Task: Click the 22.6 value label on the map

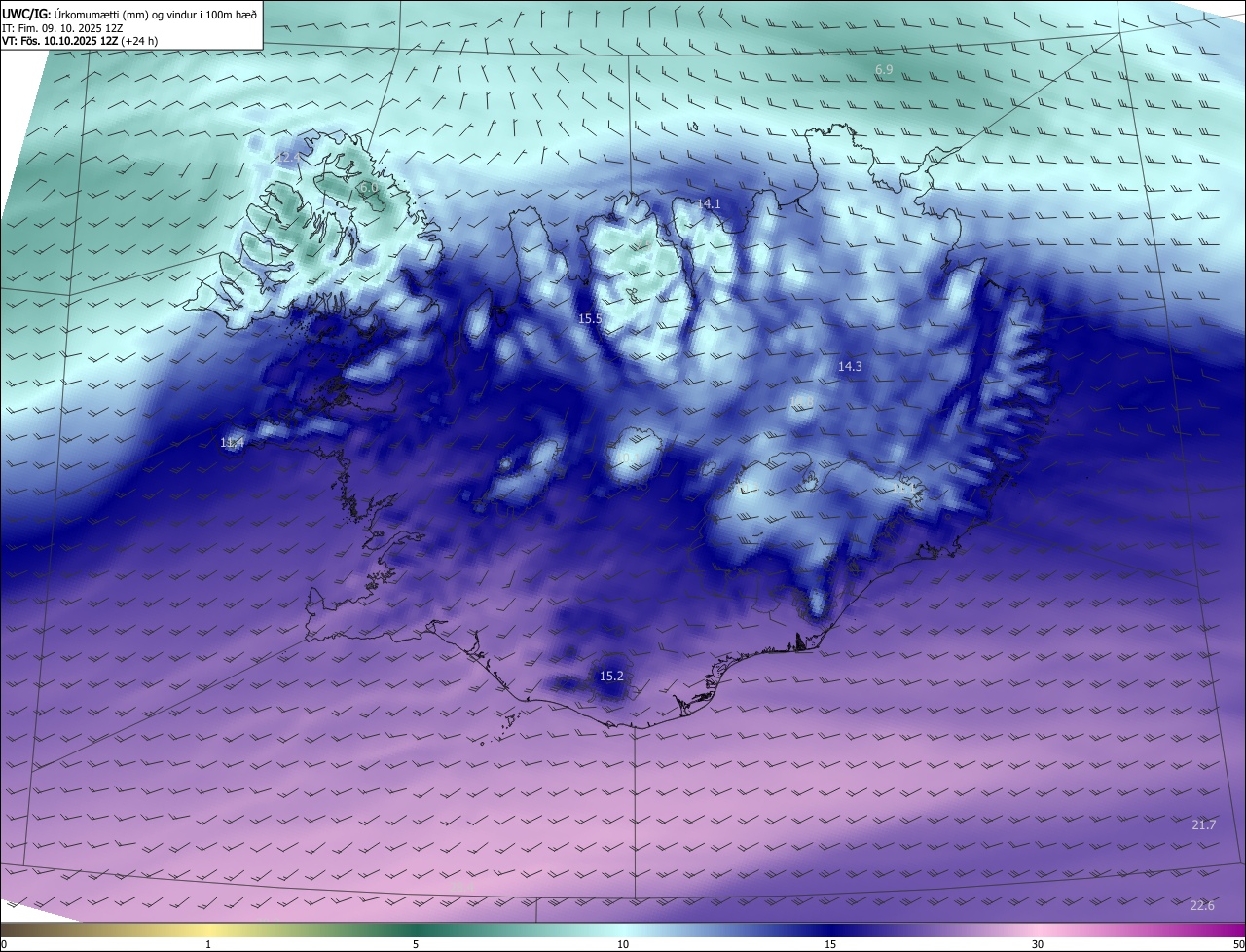Action: tap(1203, 905)
